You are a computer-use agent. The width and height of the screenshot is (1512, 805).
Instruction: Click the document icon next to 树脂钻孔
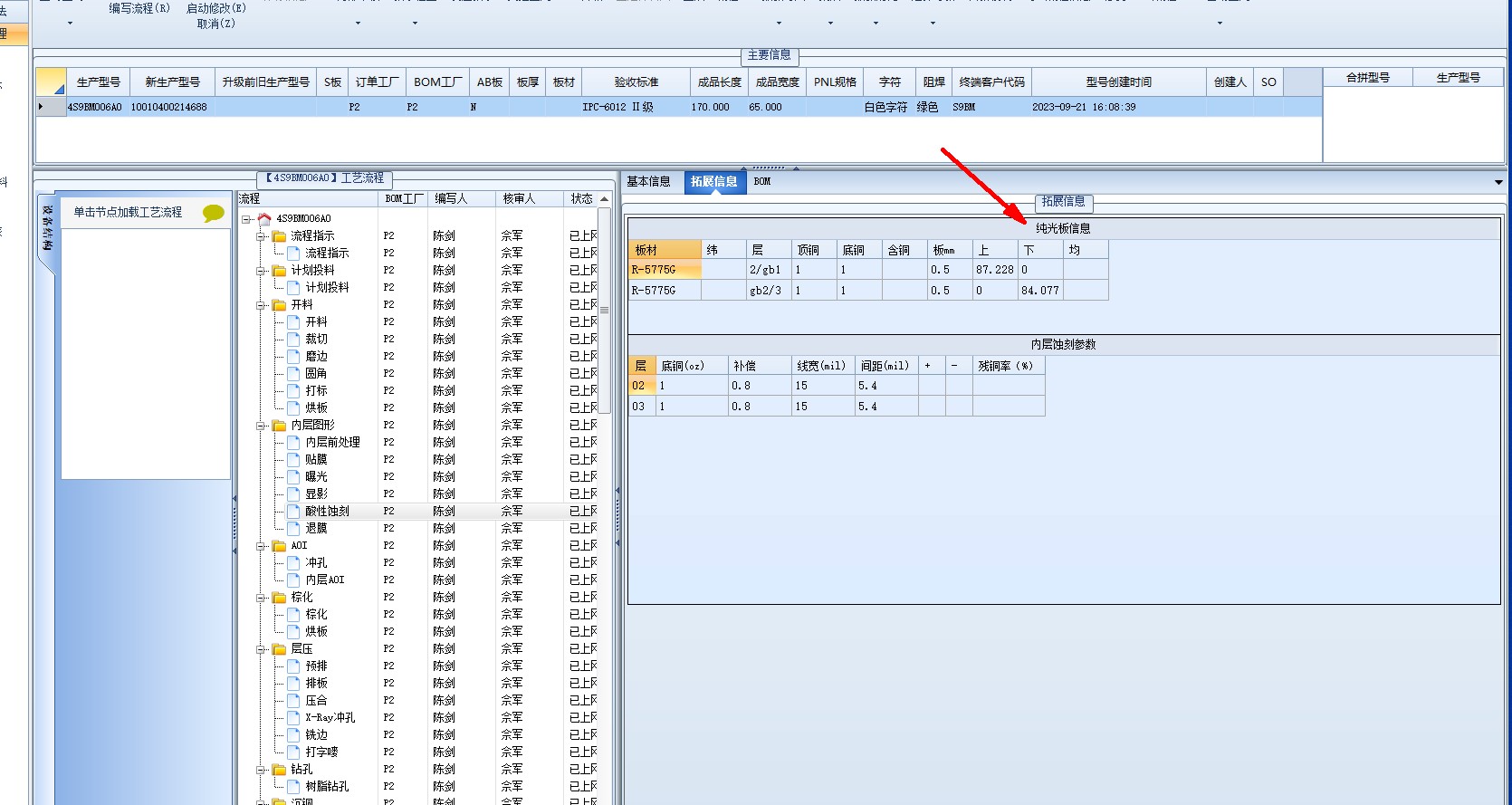pyautogui.click(x=293, y=786)
